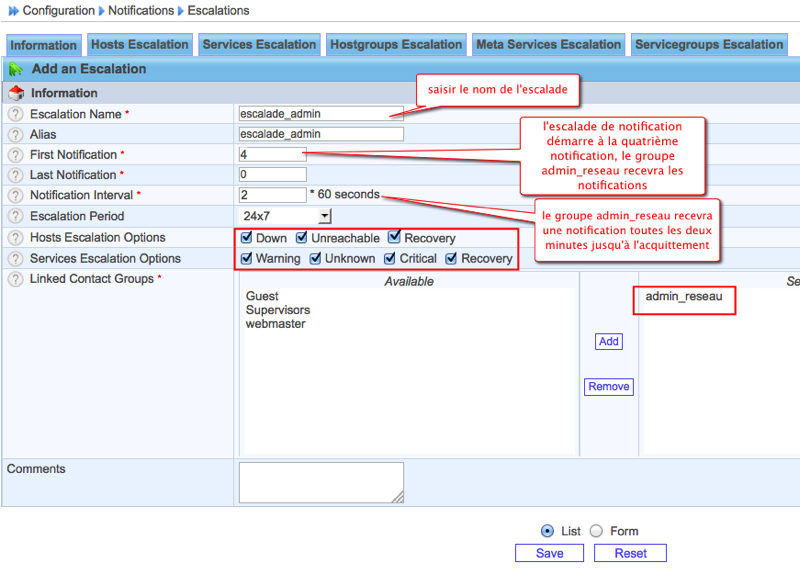Image resolution: width=800 pixels, height=574 pixels.
Task: Click help icon for Notification Interval
Action: click(15, 196)
